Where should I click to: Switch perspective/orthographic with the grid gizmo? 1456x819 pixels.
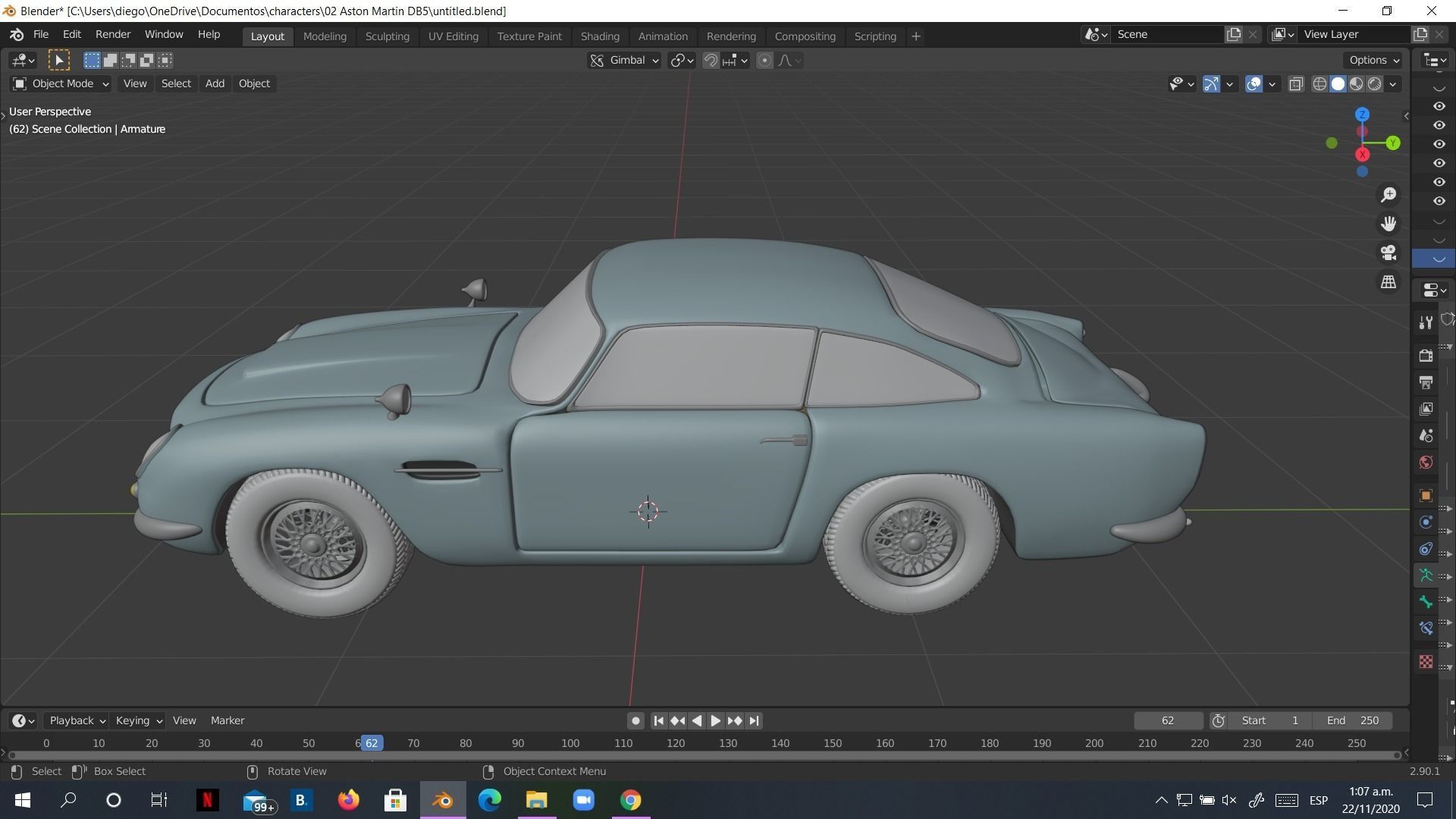pos(1389,281)
